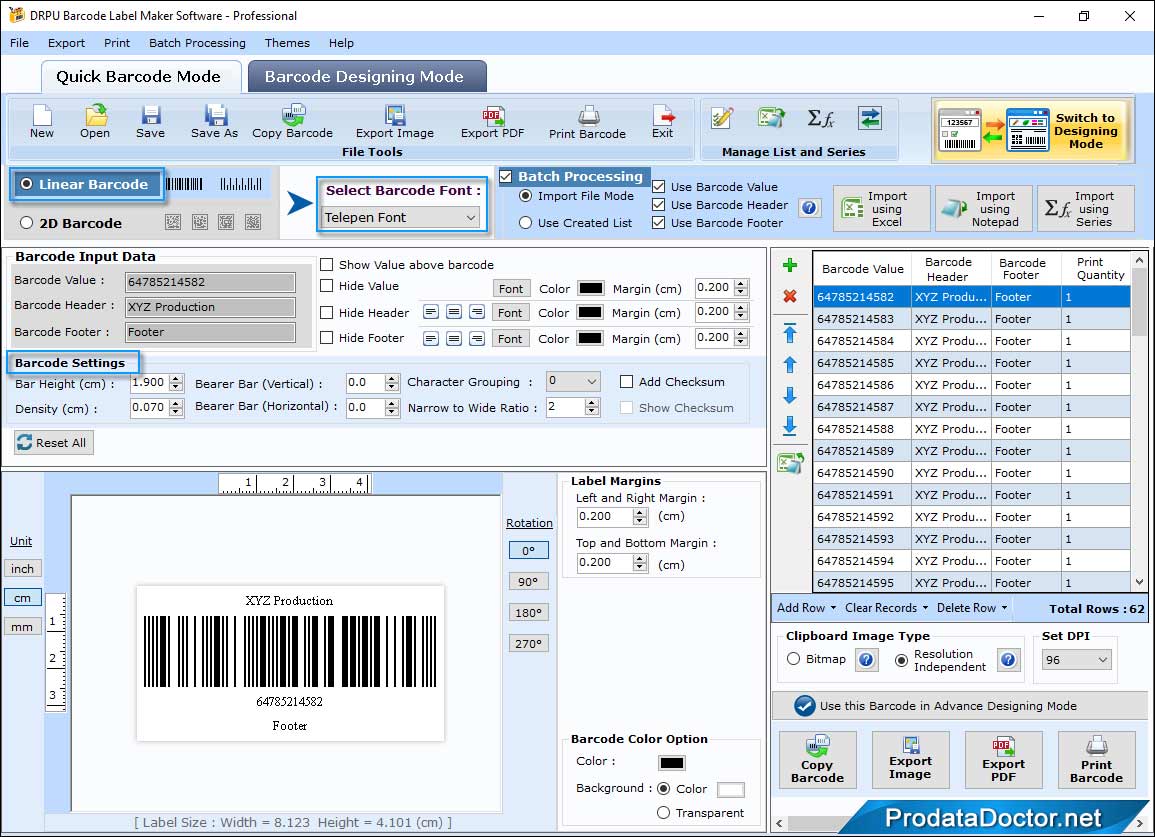This screenshot has height=837, width=1155.
Task: Toggle the Batch Processing checkbox
Action: 506,176
